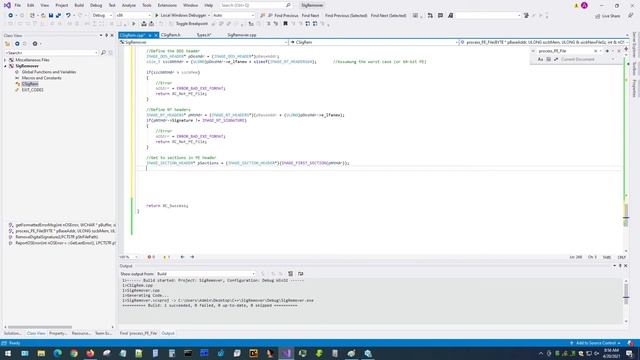Close the CSigRem.cpp tab
Viewport: 640px width, 360px height.
(x=156, y=36)
